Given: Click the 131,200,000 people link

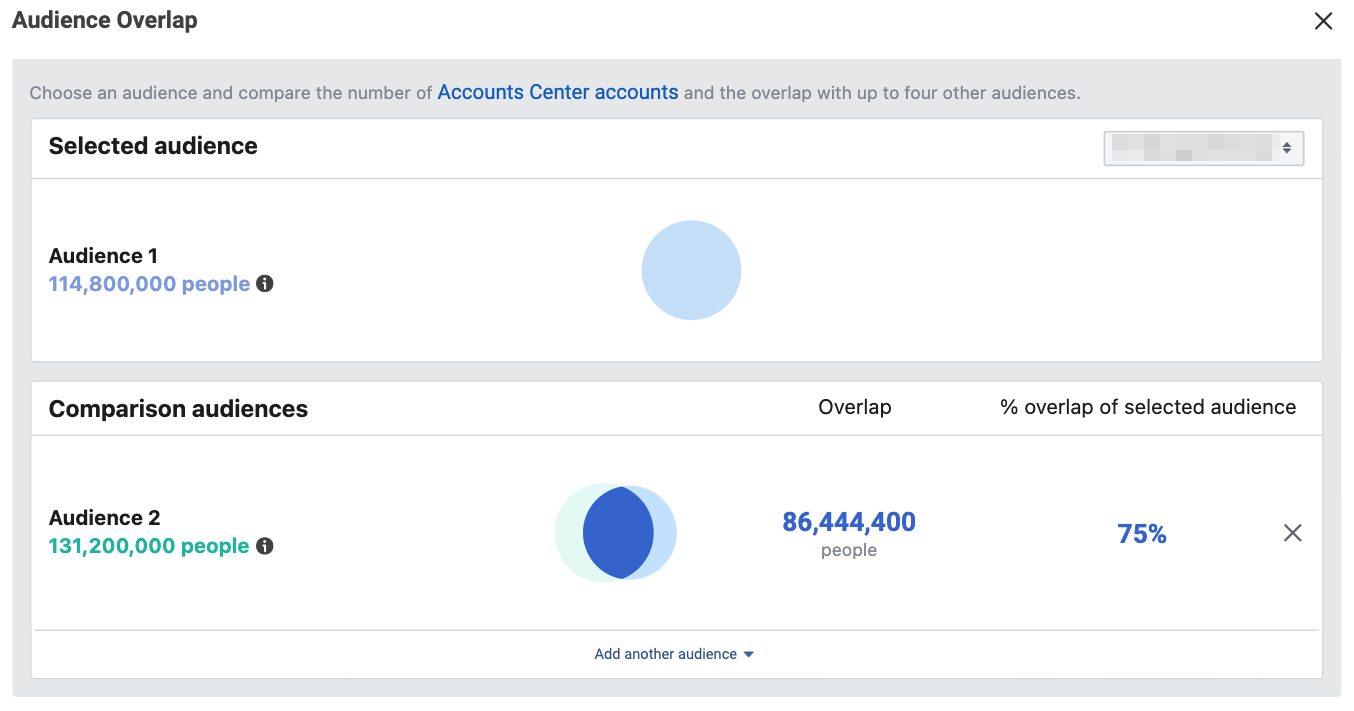Looking at the screenshot, I should pyautogui.click(x=148, y=546).
